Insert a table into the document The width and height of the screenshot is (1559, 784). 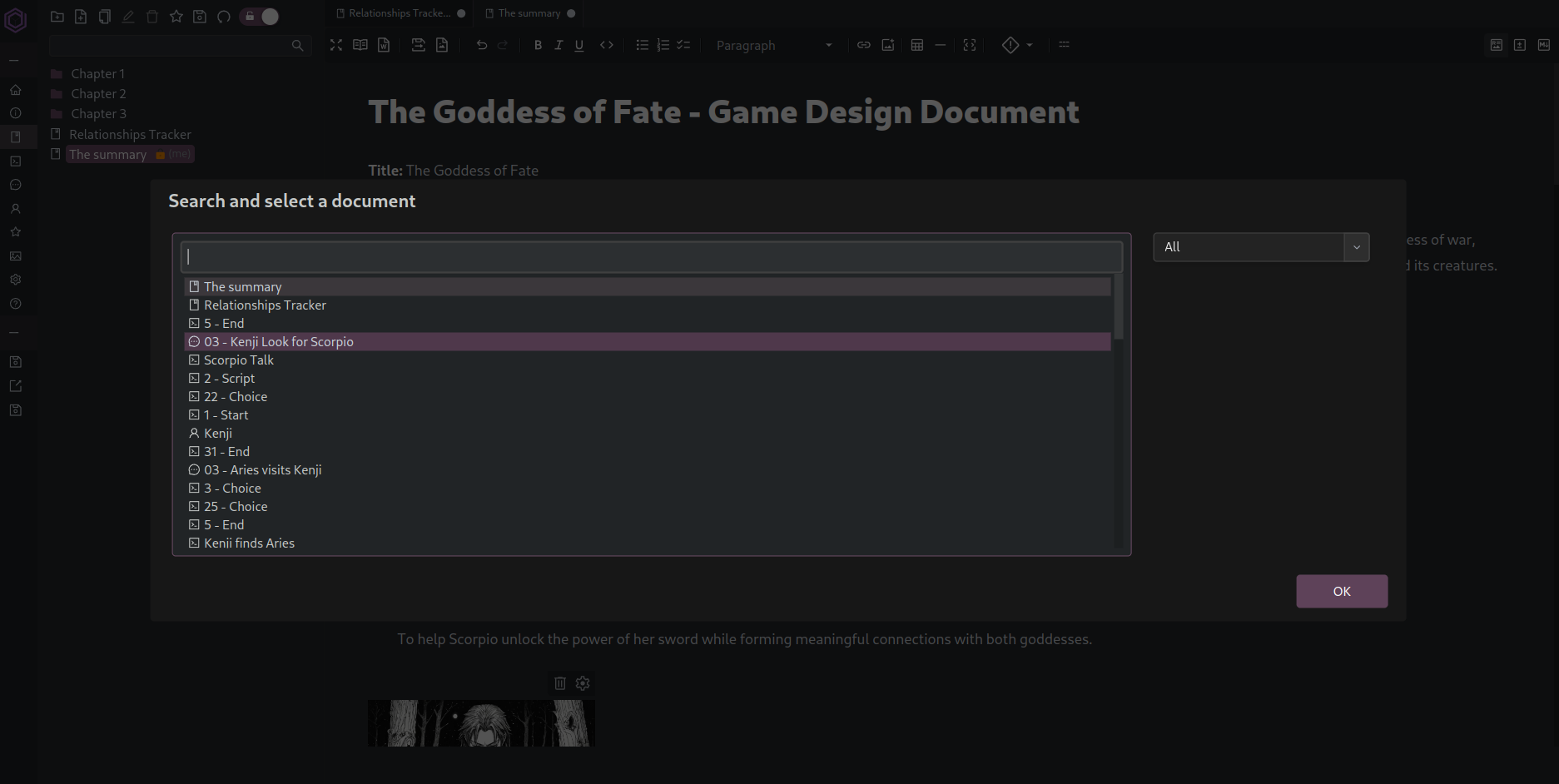(x=916, y=45)
